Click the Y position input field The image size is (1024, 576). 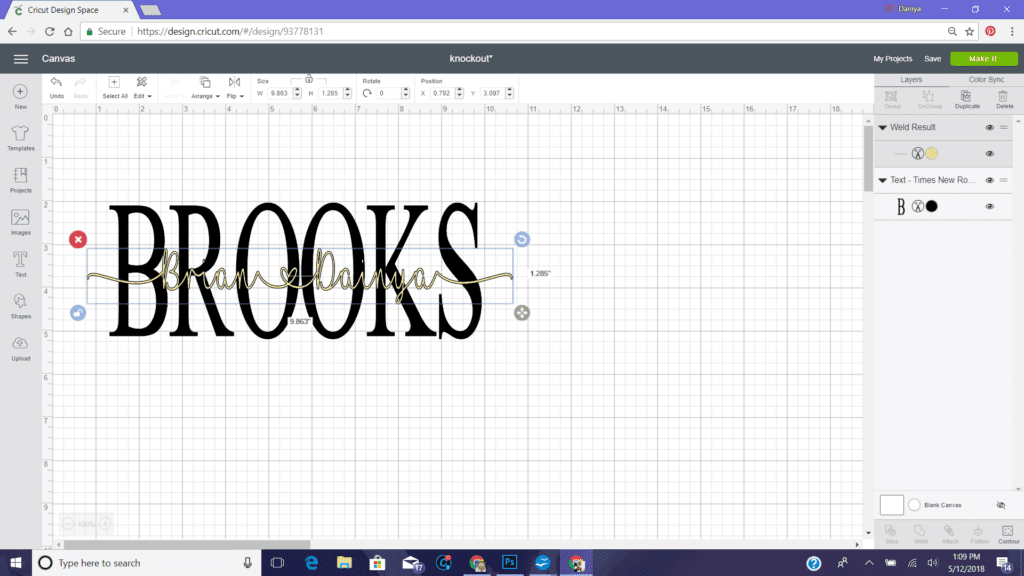[492, 93]
